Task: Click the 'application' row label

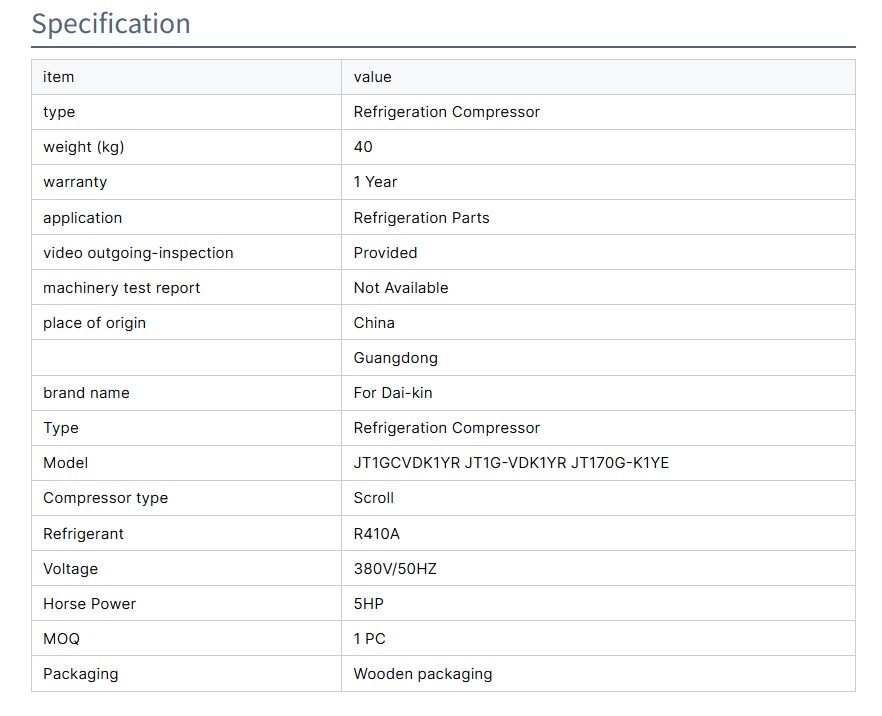Action: click(x=83, y=218)
